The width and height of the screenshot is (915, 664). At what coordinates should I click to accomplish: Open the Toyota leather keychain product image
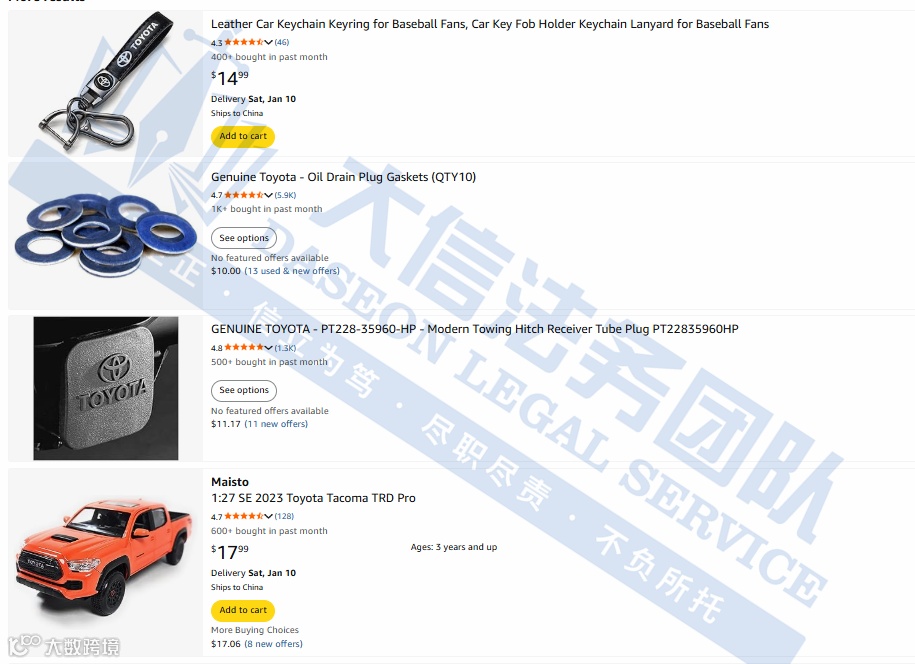(x=106, y=83)
